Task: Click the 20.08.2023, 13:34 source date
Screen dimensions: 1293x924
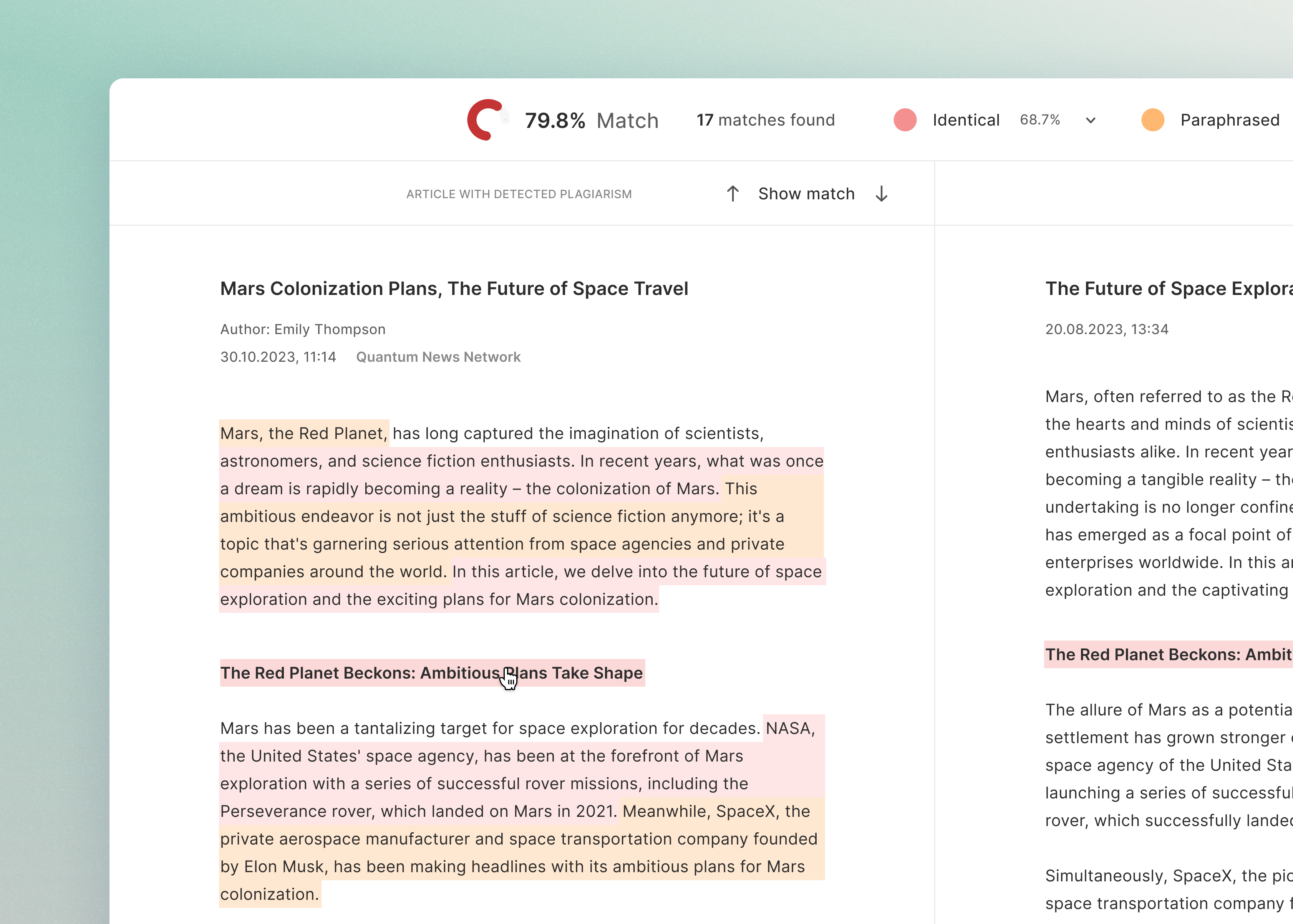Action: tap(1107, 330)
